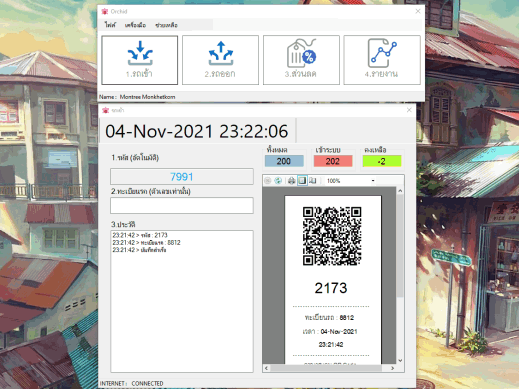Click the blue total count box showing 200
The image size is (519, 389).
pos(284,161)
